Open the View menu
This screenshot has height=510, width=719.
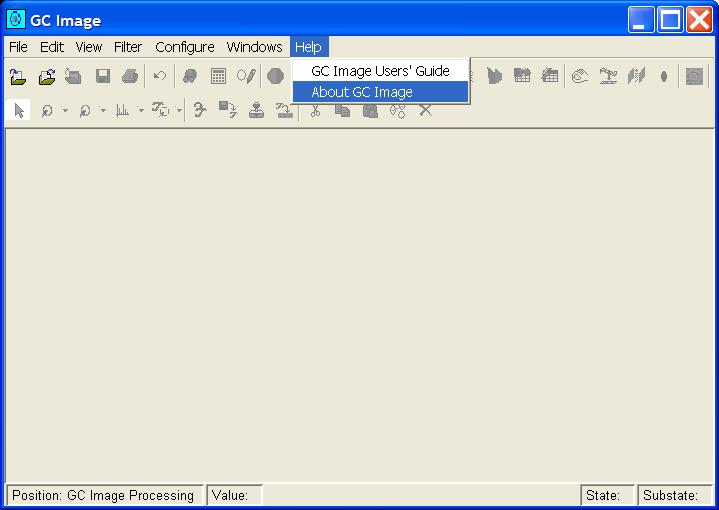pyautogui.click(x=88, y=47)
